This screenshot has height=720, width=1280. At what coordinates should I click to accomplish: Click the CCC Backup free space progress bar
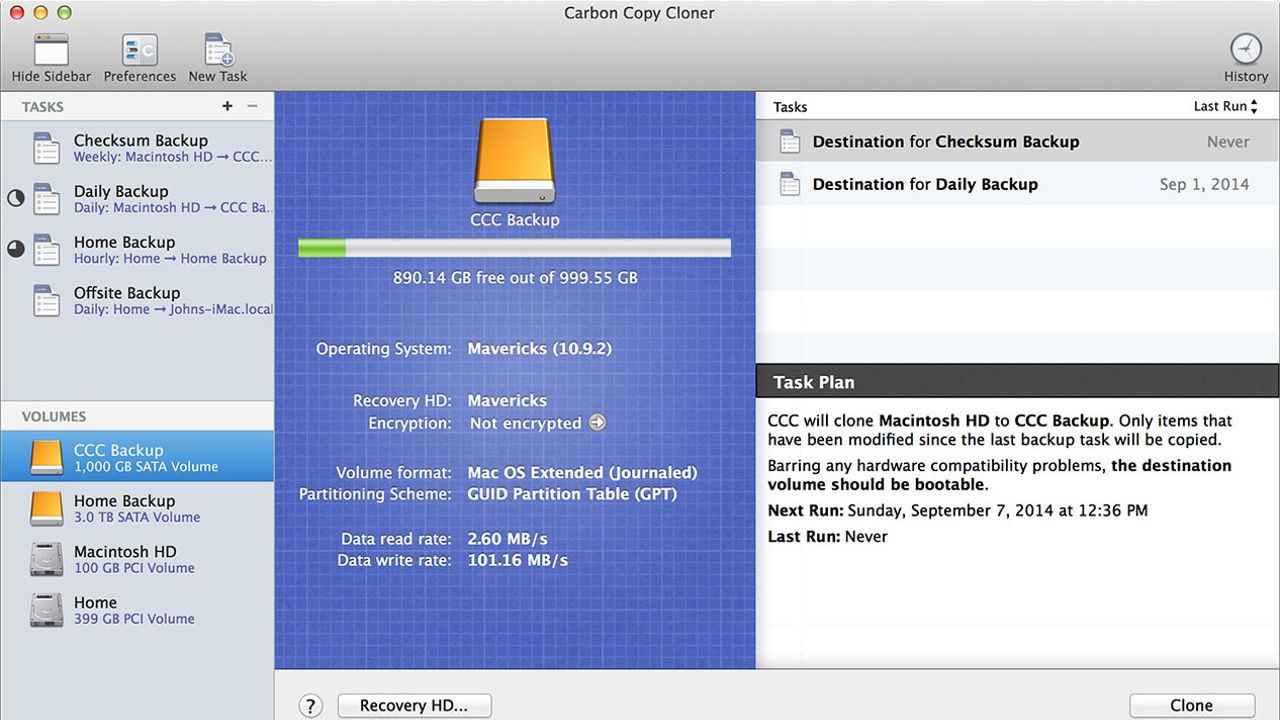514,247
